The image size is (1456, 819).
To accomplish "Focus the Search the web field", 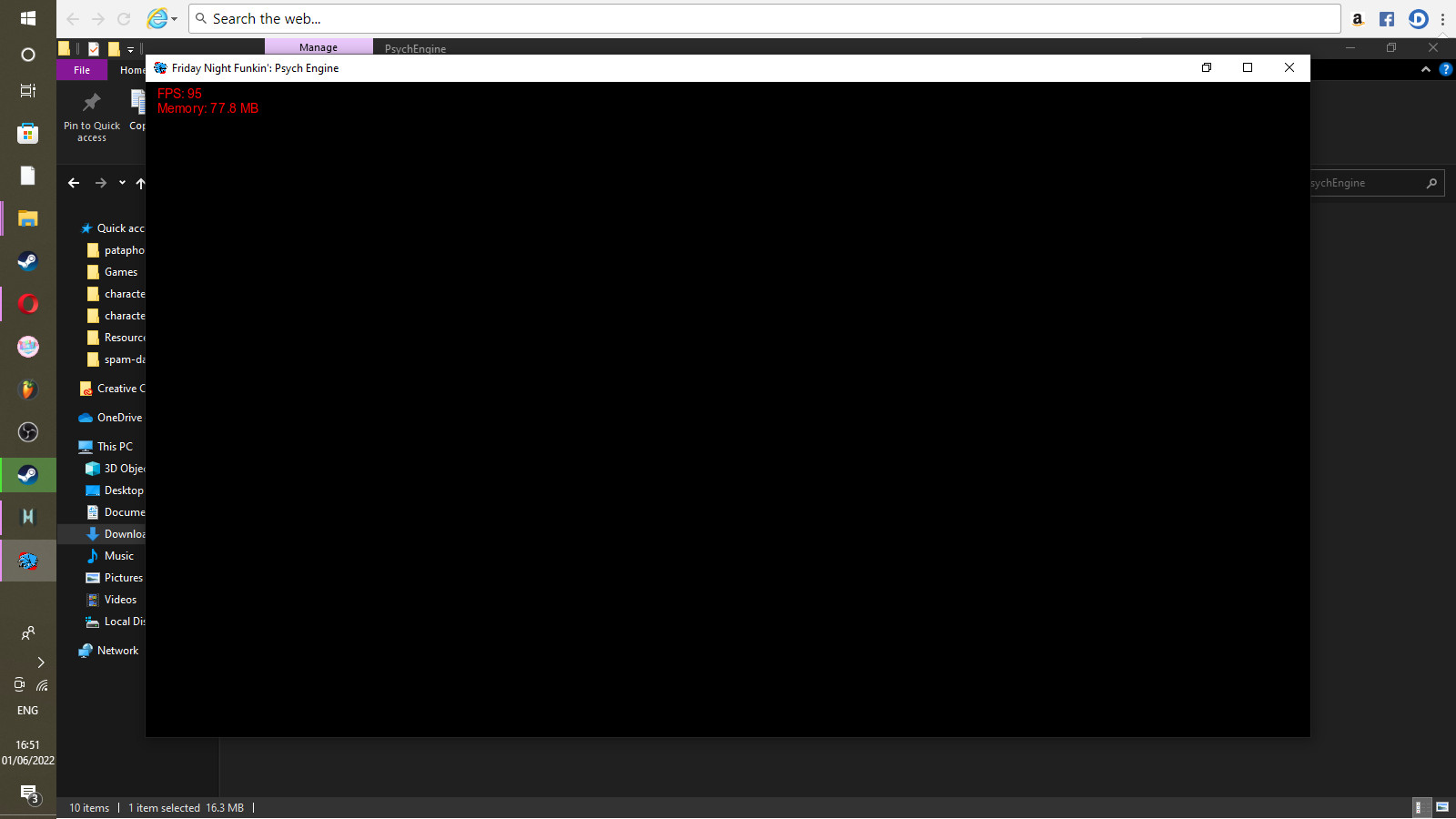I will point(764,18).
